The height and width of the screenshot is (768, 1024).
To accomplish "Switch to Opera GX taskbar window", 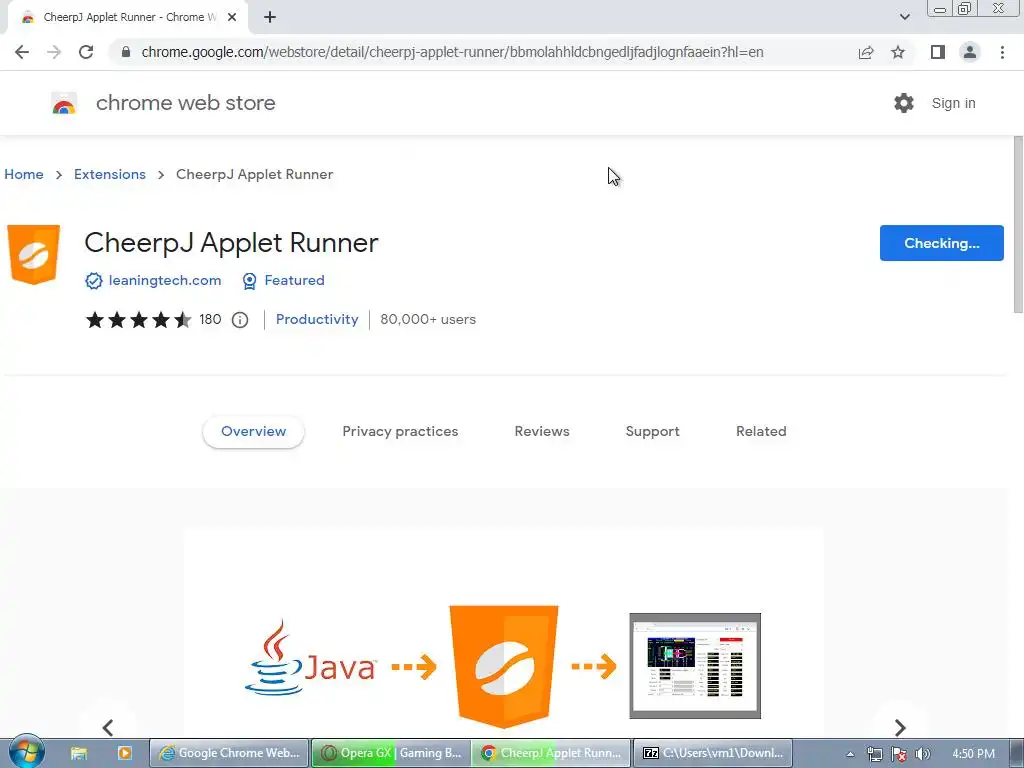I will (391, 753).
